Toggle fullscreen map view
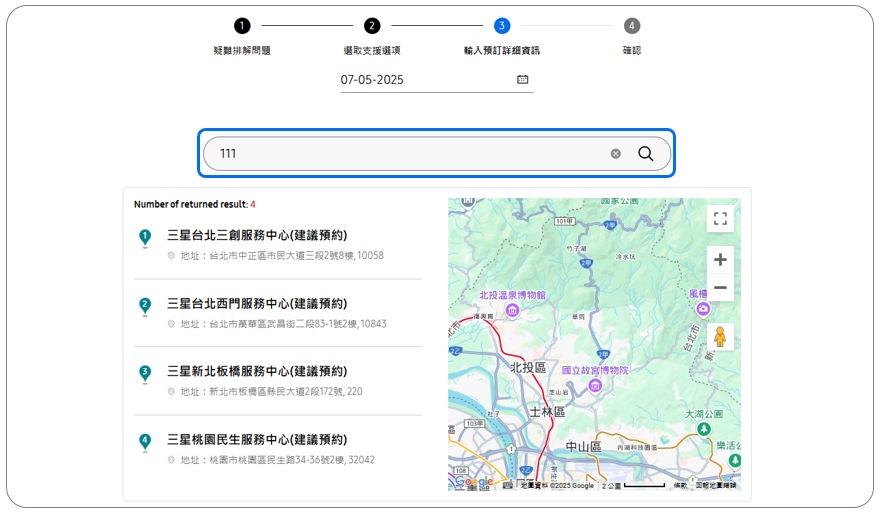This screenshot has height=514, width=881. click(x=720, y=218)
